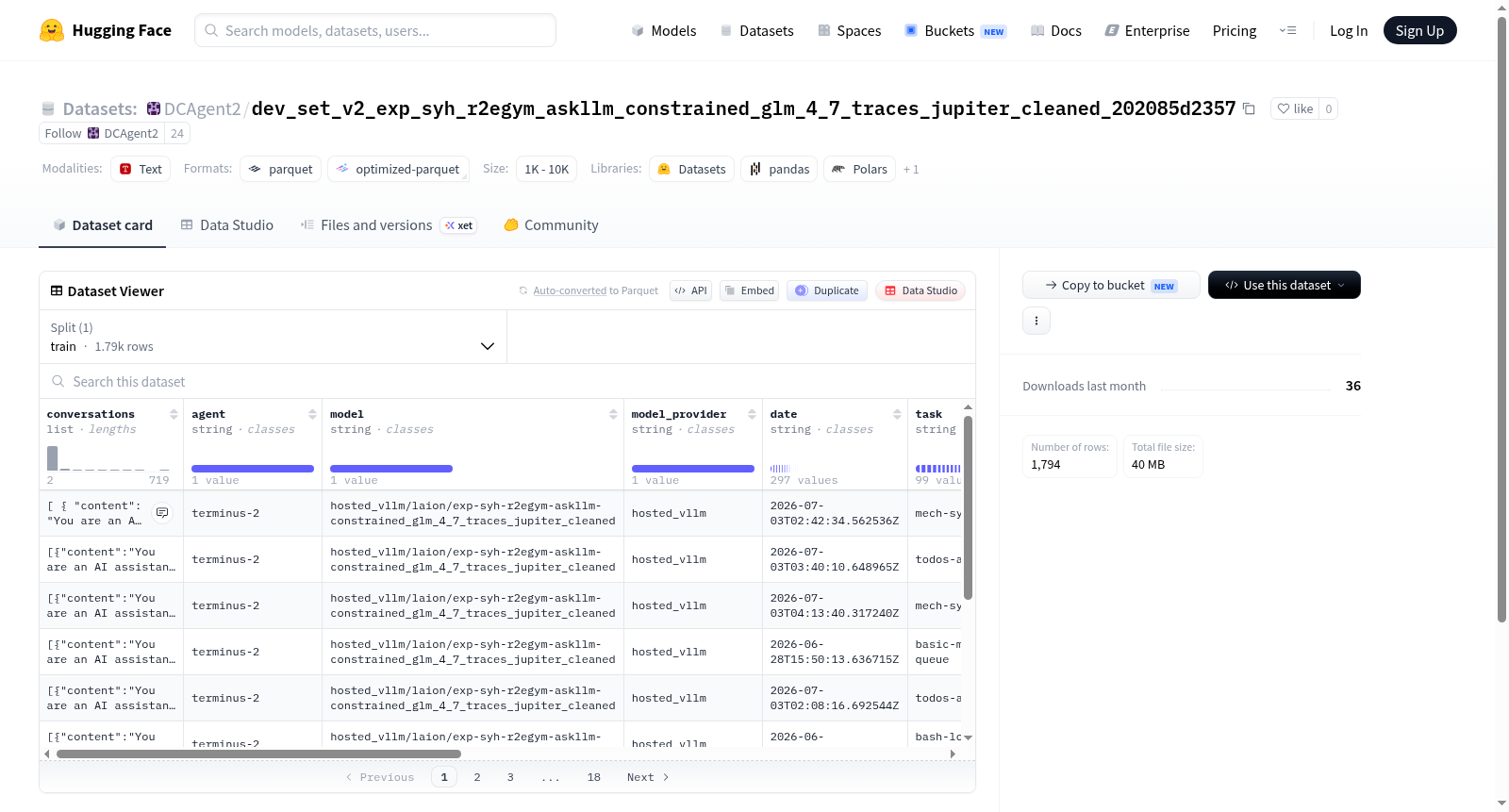
Task: Sort the date column
Action: pos(897,414)
